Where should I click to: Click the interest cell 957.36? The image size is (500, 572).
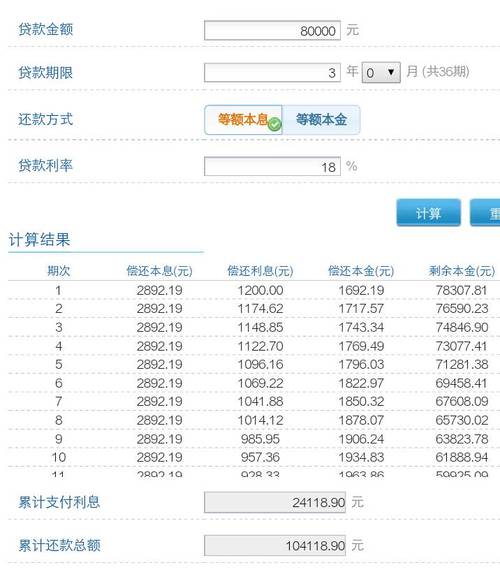[260, 457]
